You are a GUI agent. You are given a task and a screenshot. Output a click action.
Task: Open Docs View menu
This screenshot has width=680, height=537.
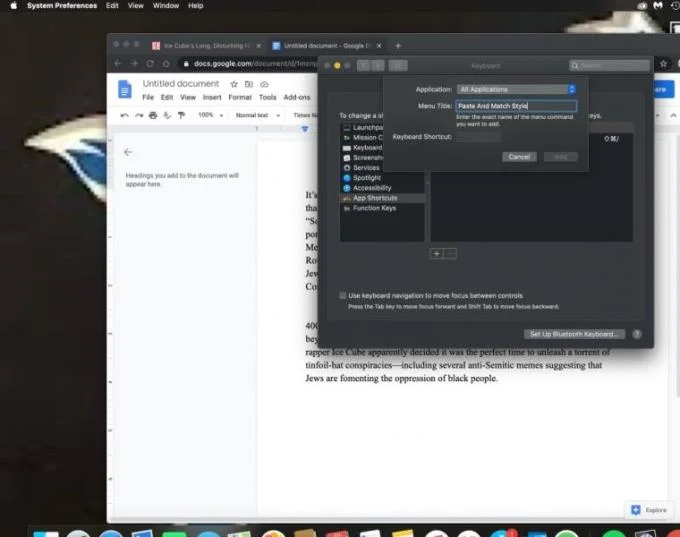tap(188, 97)
